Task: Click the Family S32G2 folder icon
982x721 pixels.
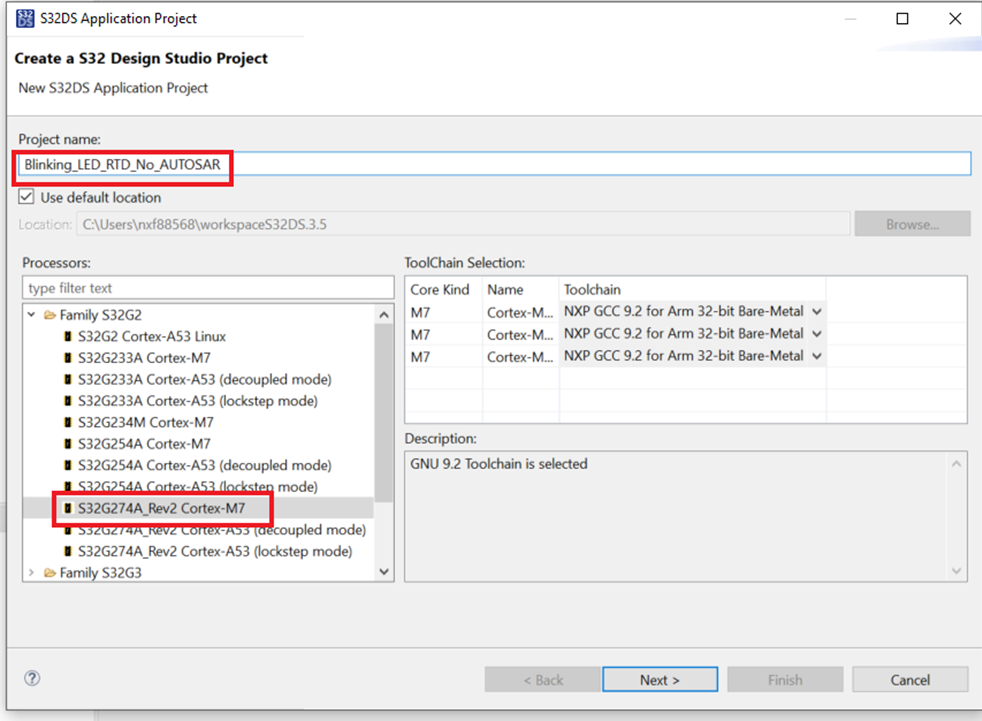Action: (x=49, y=315)
